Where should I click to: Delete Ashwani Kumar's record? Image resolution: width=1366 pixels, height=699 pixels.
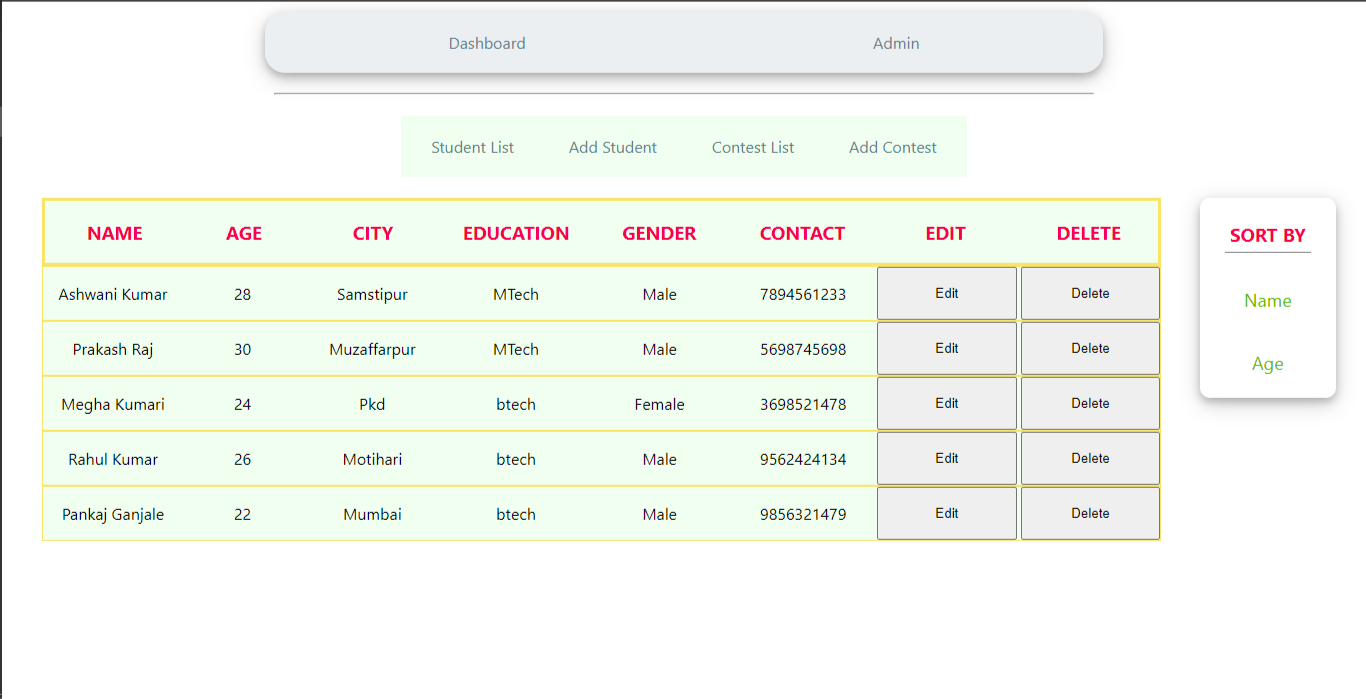click(x=1089, y=292)
